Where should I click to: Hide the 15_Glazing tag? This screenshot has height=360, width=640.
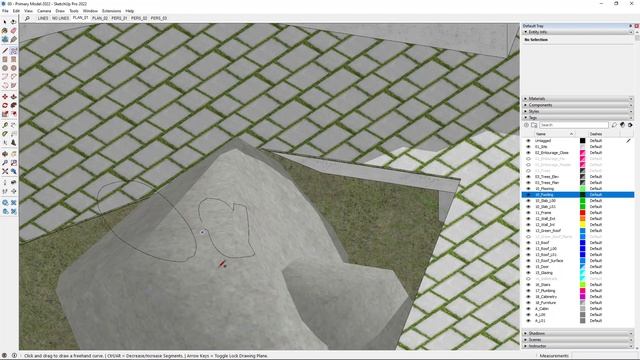pos(528,273)
